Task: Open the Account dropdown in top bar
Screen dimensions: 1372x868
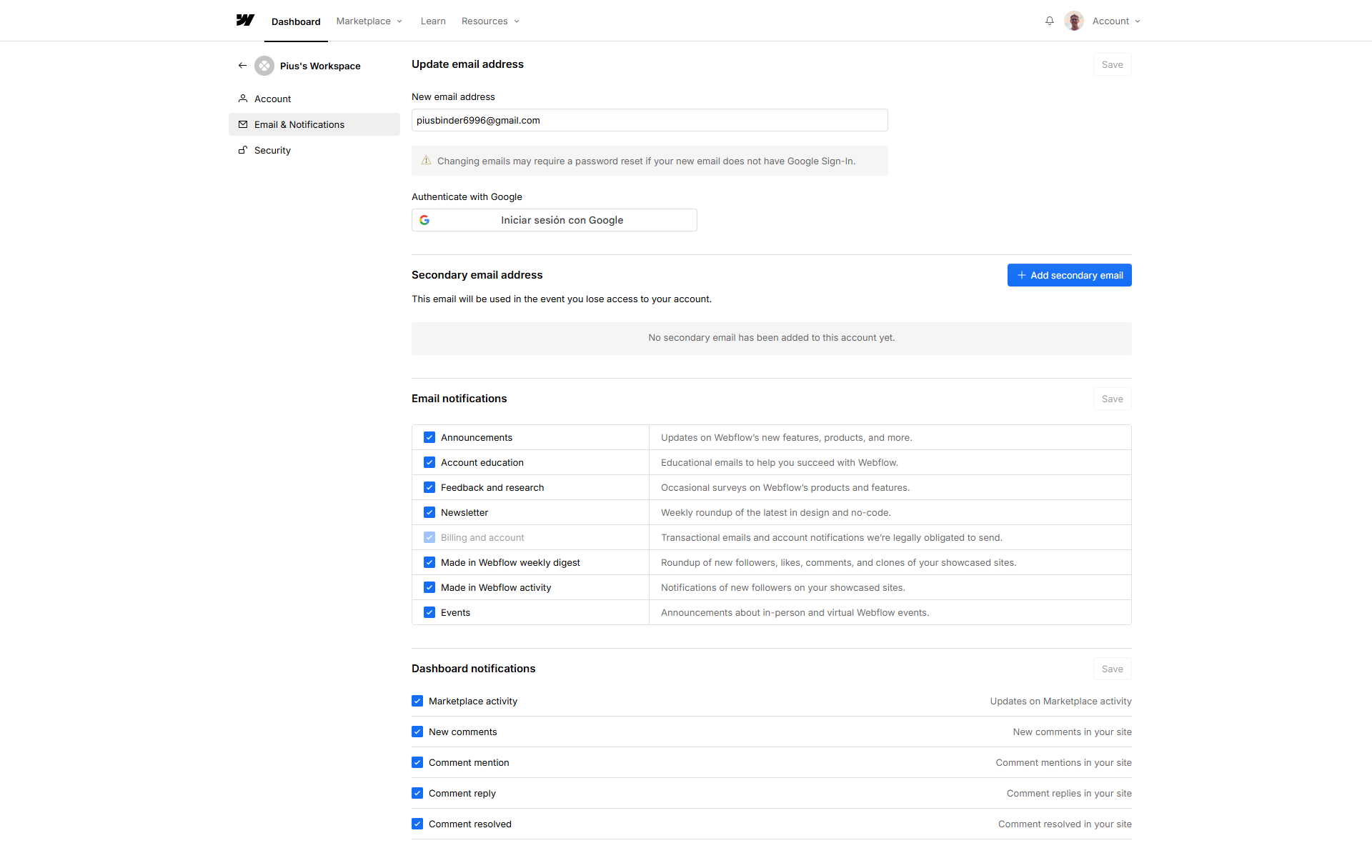Action: tap(1116, 21)
